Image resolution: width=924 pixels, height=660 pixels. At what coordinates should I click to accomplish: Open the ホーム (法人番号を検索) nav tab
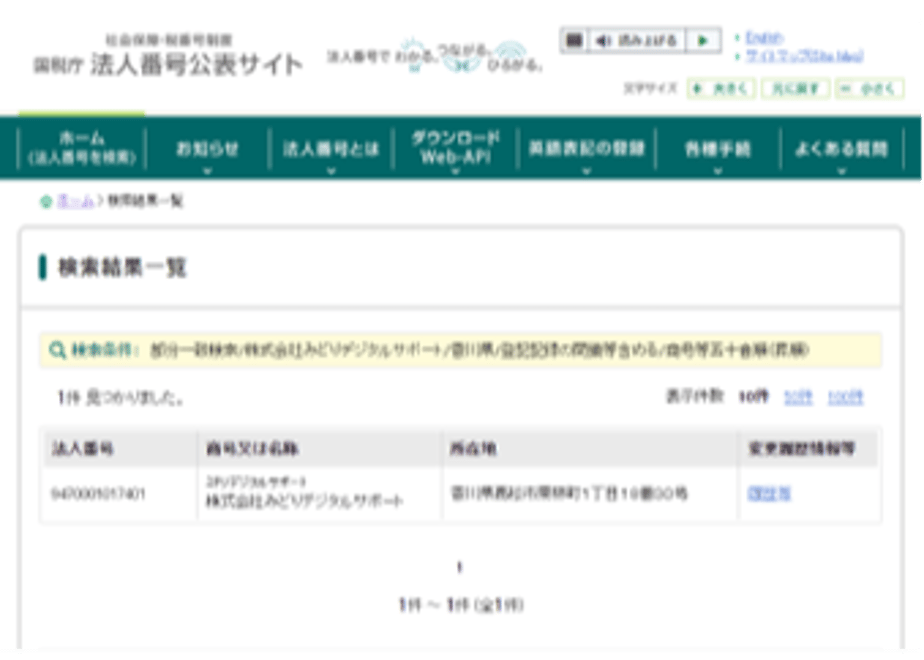82,148
